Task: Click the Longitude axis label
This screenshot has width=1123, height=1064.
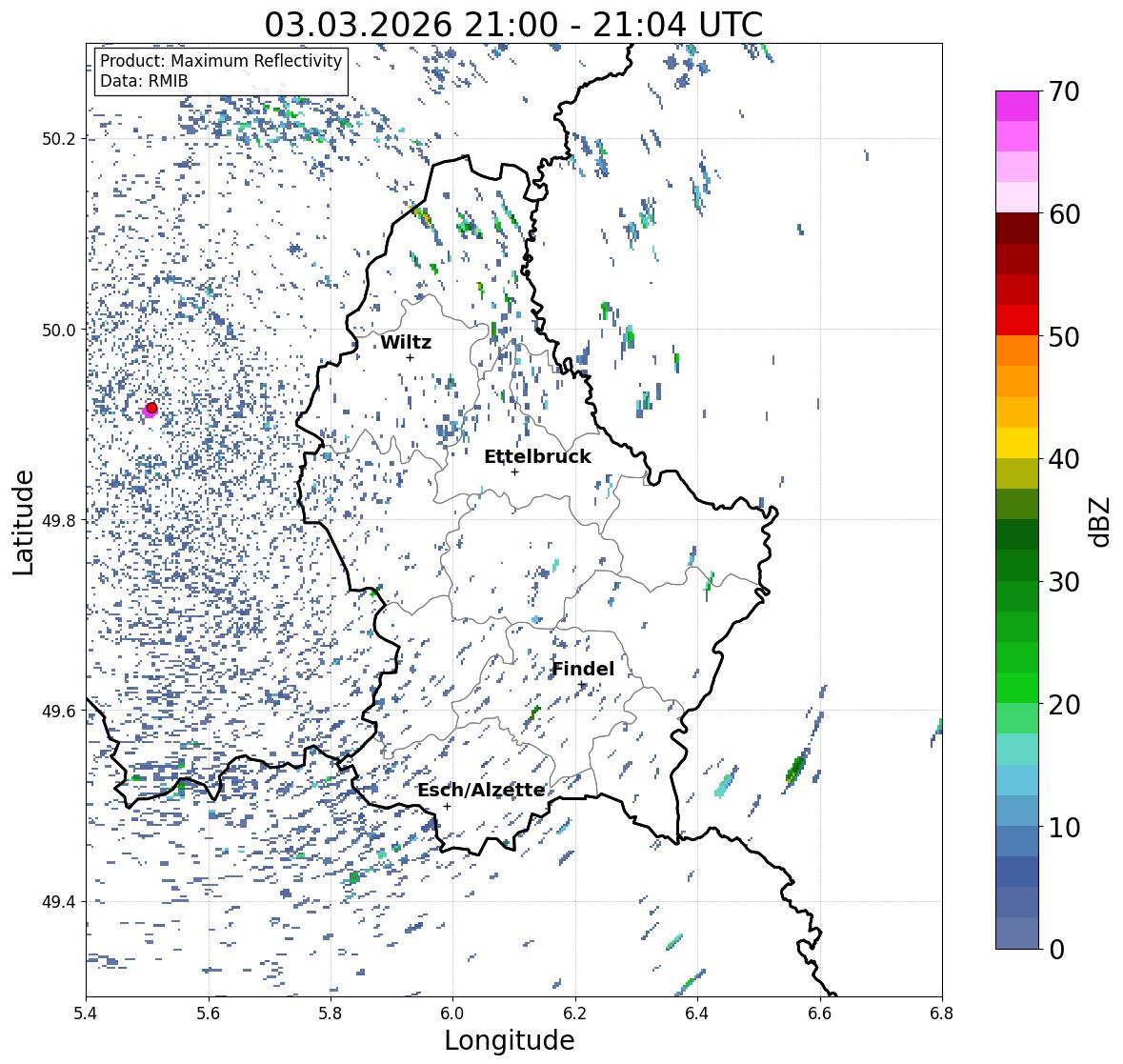Action: [510, 1040]
